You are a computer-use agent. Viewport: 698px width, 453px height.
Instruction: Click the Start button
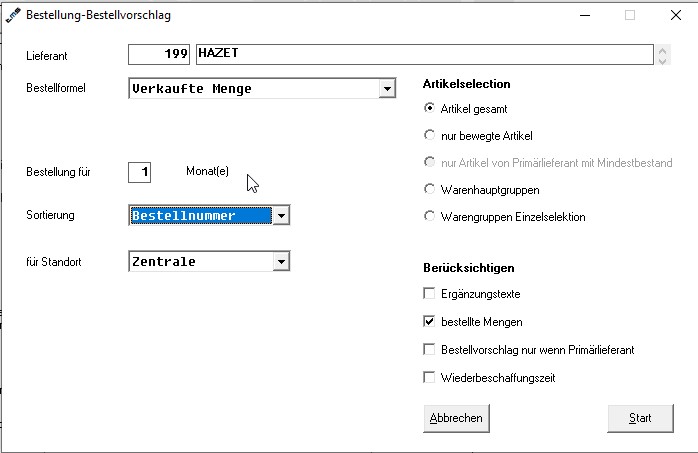640,418
